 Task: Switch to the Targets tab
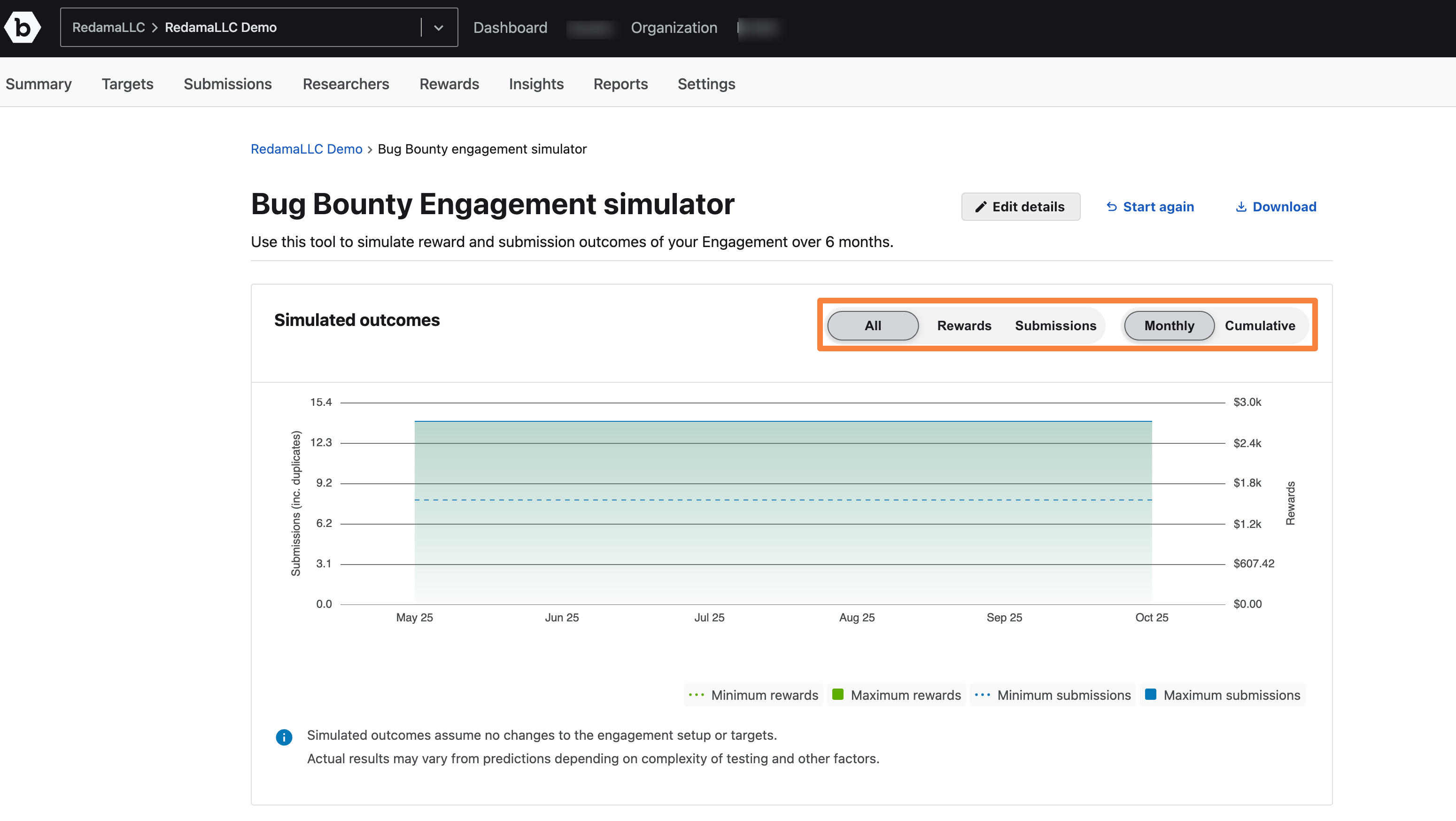click(x=127, y=84)
